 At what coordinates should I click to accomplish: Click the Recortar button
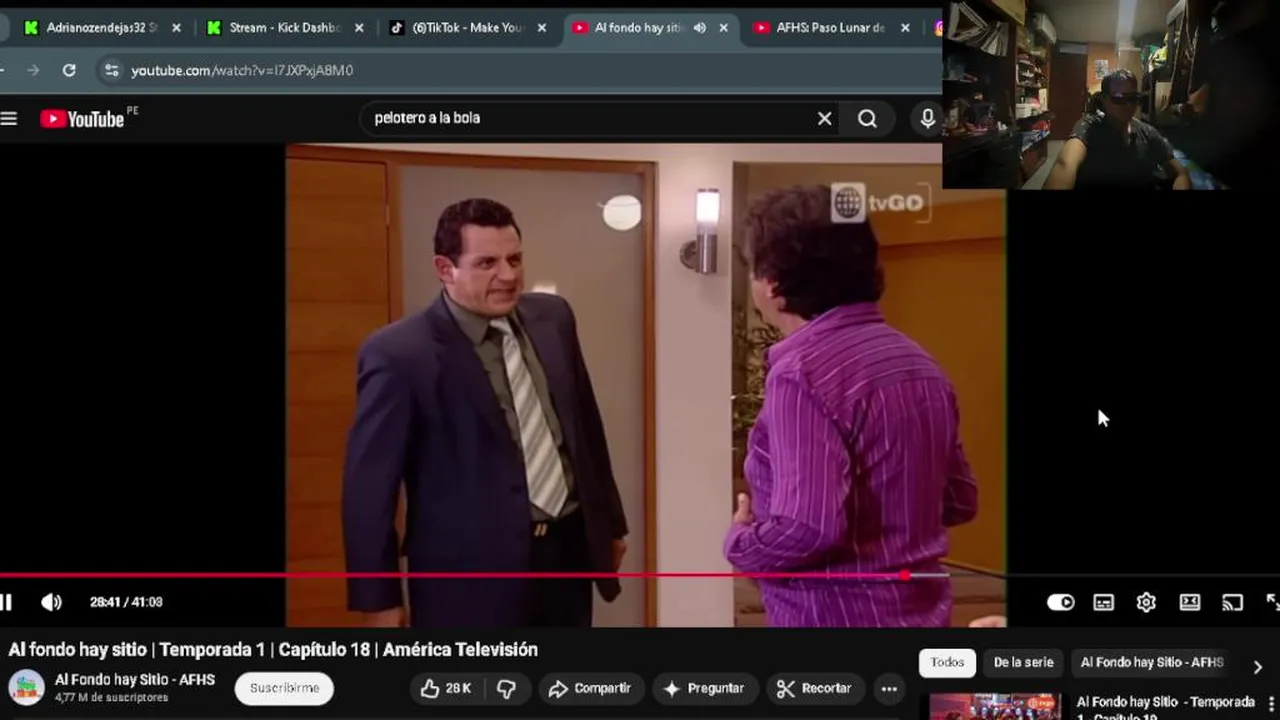[x=814, y=688]
